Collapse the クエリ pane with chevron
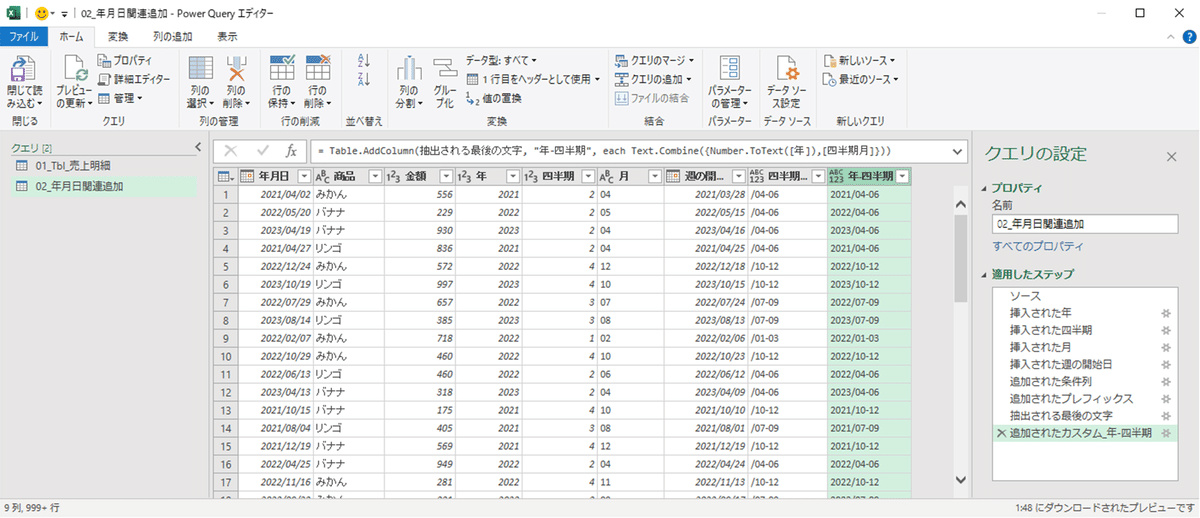This screenshot has width=1200, height=518. click(197, 148)
